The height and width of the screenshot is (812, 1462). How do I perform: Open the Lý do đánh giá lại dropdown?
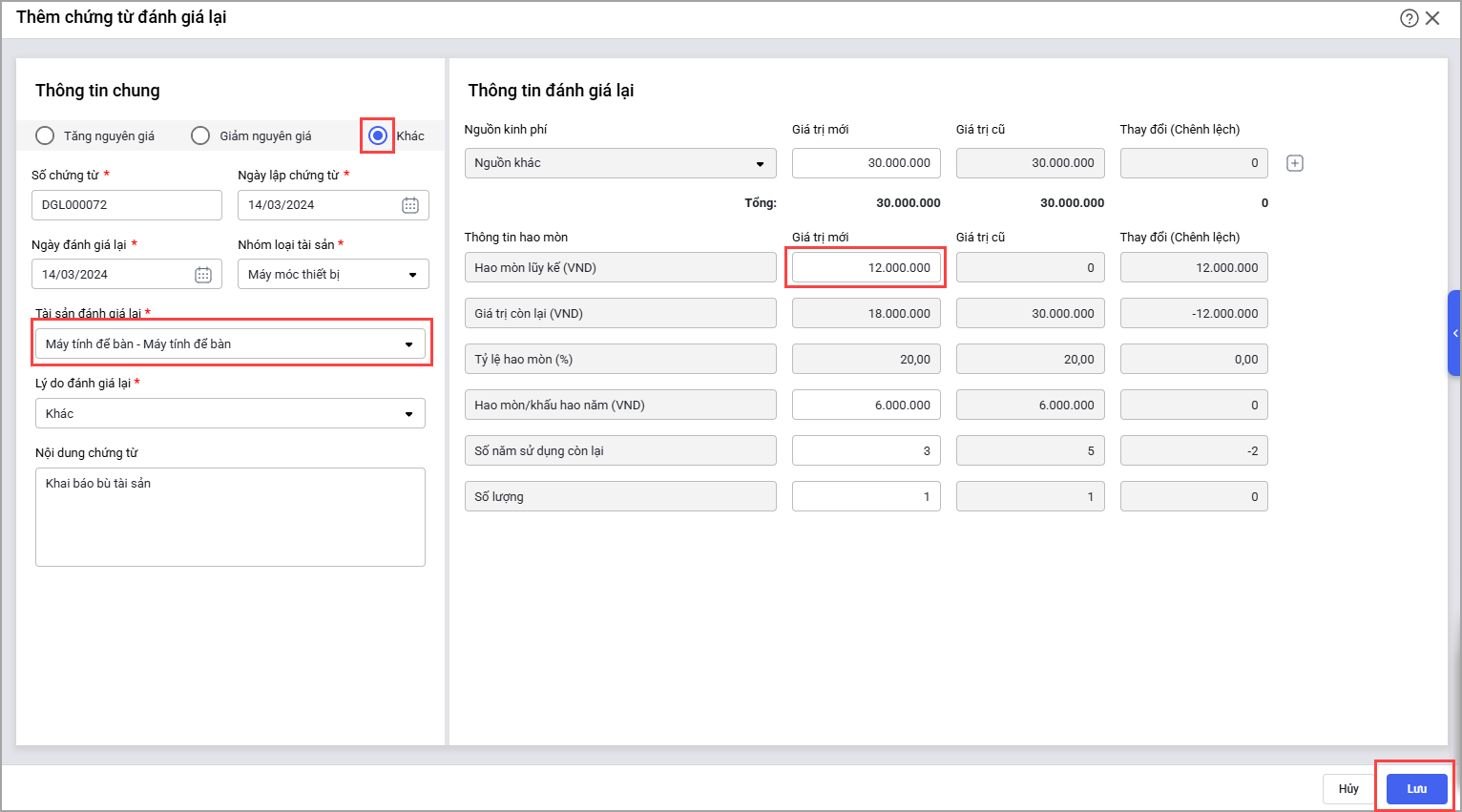[x=230, y=413]
